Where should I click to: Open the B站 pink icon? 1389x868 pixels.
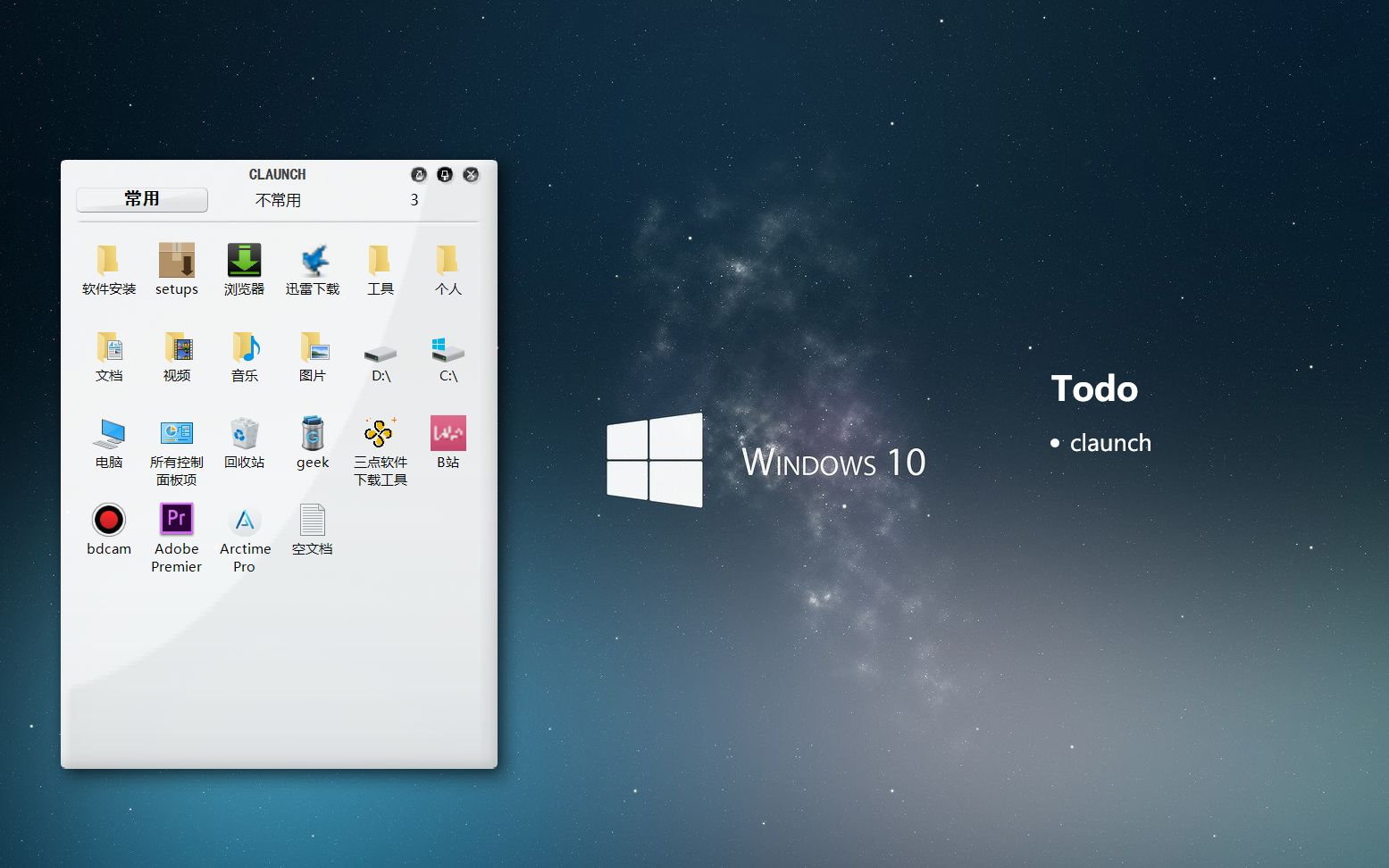pos(448,433)
